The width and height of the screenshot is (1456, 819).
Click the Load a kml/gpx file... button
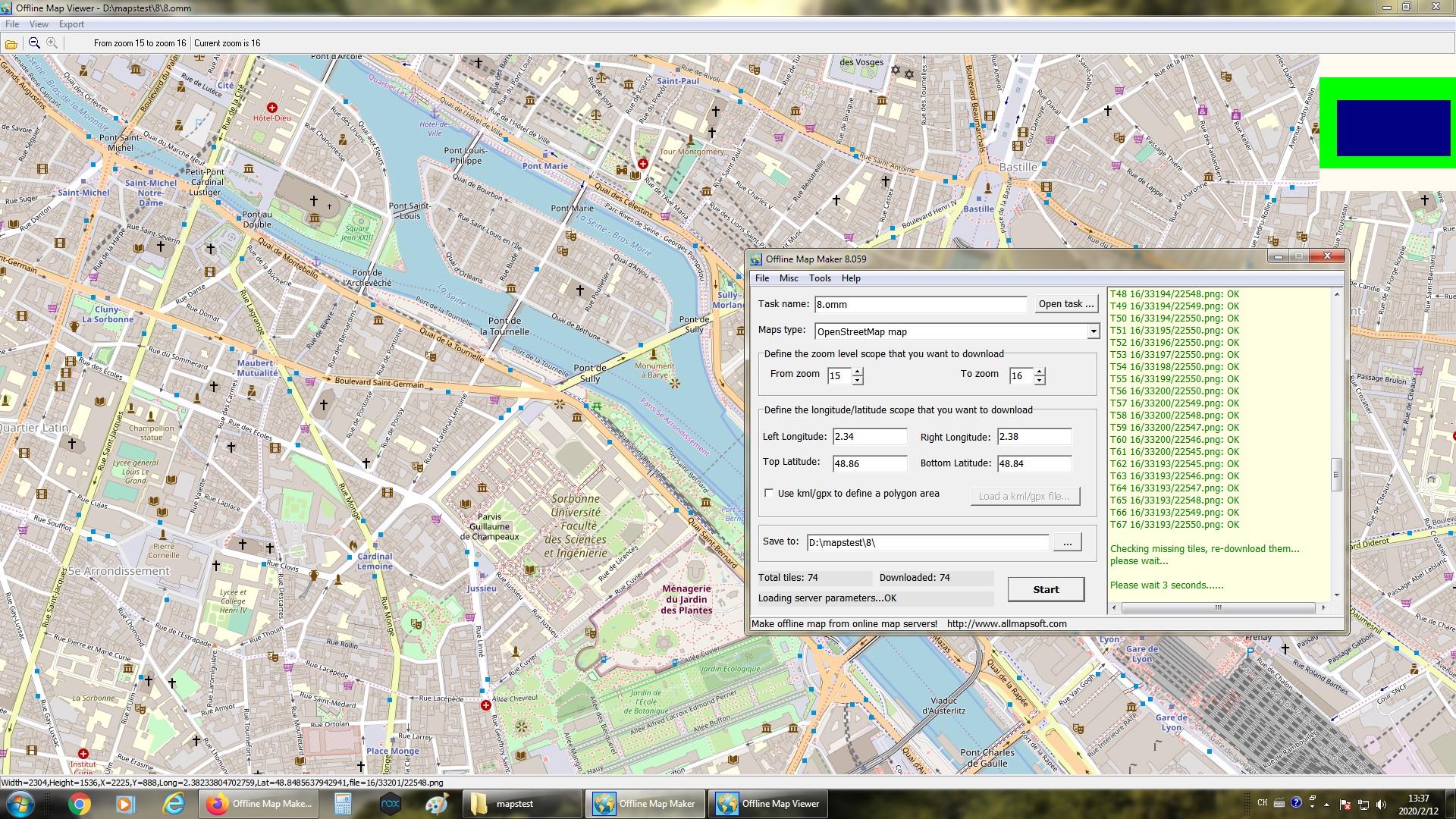pyautogui.click(x=1025, y=496)
